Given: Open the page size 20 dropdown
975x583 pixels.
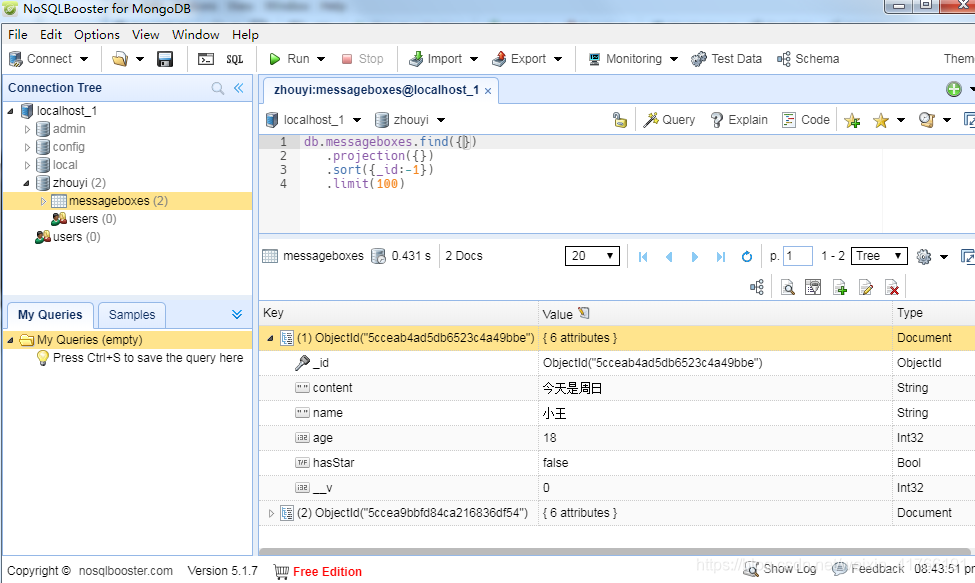Looking at the screenshot, I should tap(592, 256).
